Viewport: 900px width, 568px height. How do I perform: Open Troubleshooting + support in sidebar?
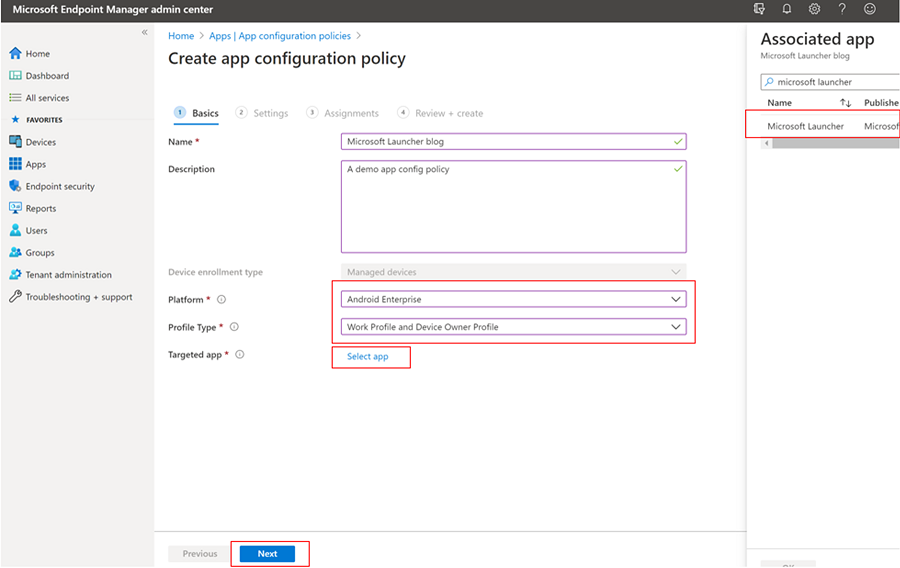[79, 297]
